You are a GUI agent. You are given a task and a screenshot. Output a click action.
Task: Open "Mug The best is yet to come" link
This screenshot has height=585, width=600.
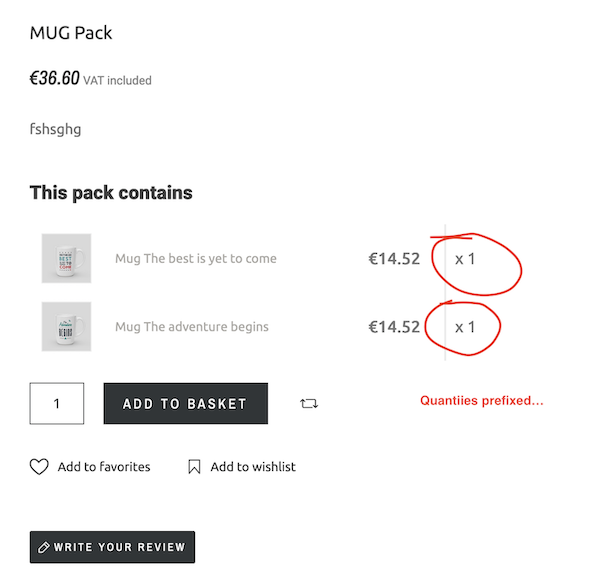(195, 258)
